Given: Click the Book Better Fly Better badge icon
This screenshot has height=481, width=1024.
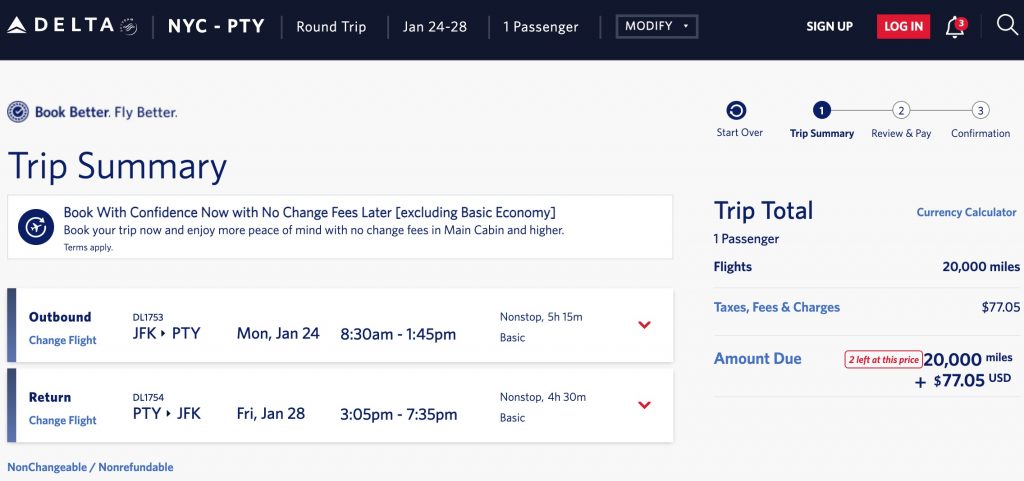Looking at the screenshot, I should [18, 112].
